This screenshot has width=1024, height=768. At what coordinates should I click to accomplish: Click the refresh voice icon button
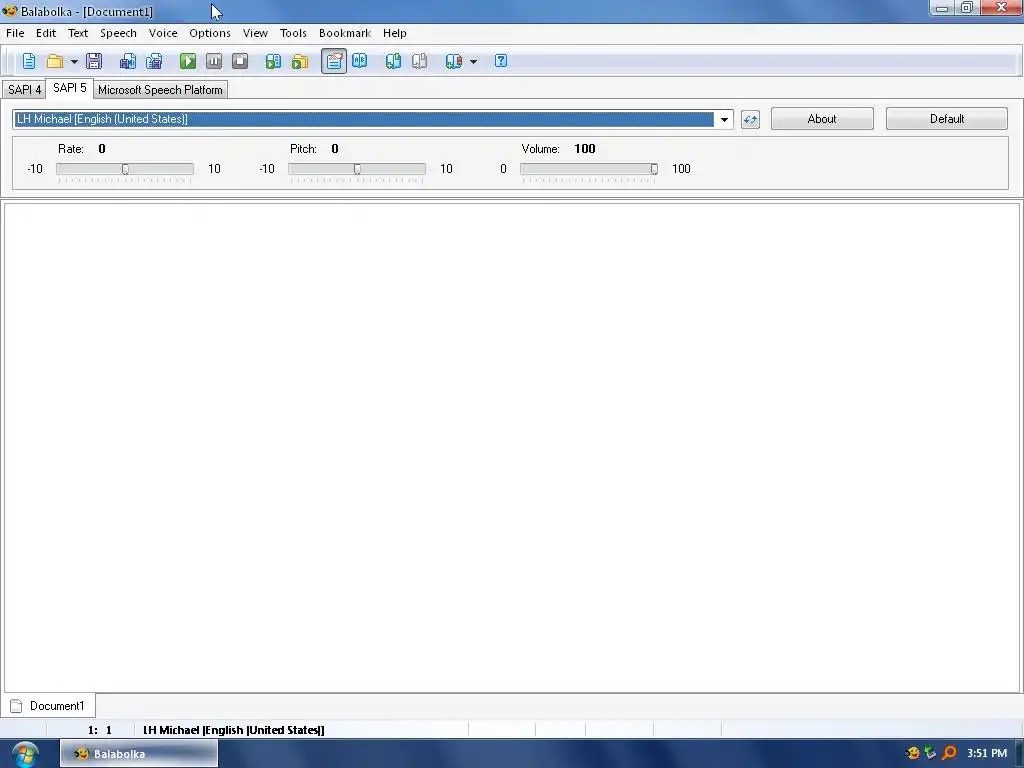pos(750,120)
